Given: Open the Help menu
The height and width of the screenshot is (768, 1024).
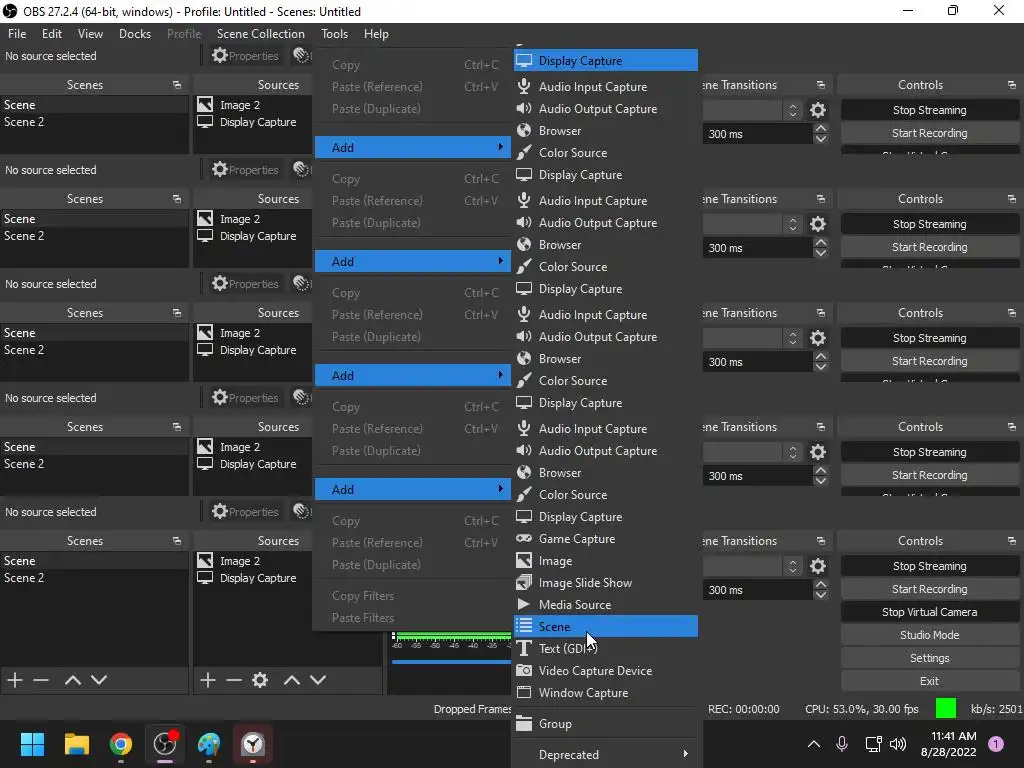Looking at the screenshot, I should tap(376, 34).
